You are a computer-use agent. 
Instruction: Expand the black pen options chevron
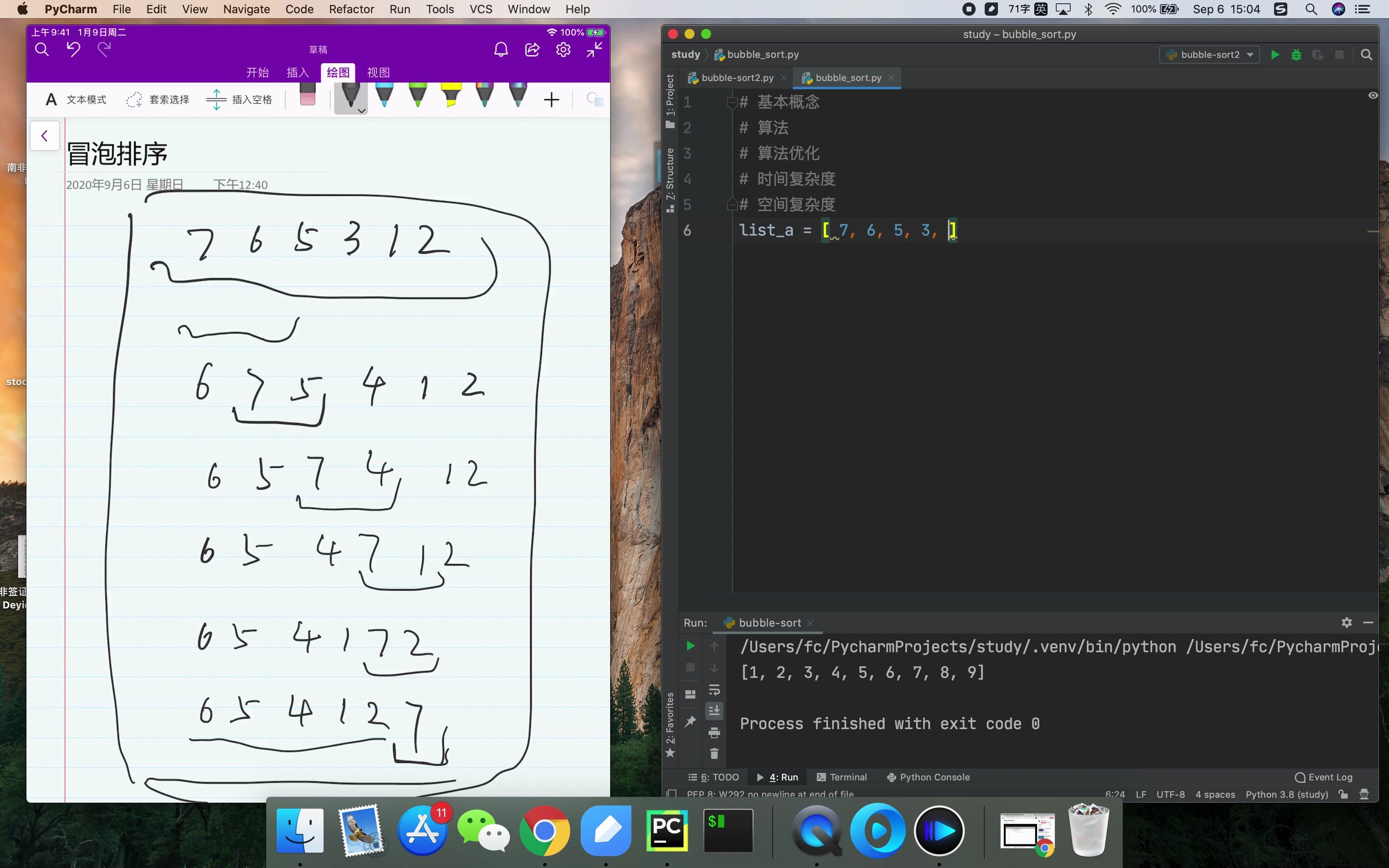(x=362, y=110)
